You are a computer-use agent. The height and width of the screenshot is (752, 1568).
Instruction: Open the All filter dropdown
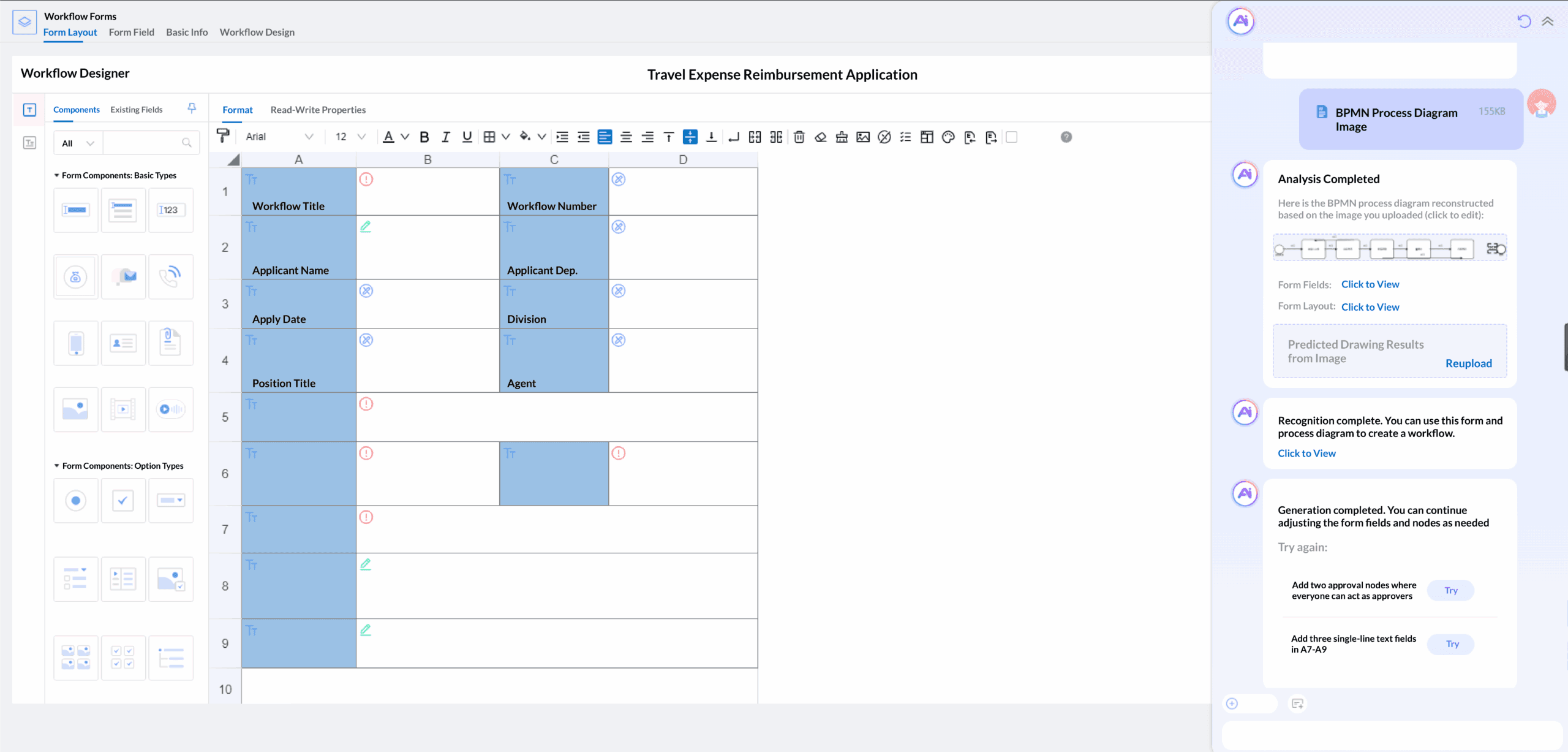(x=78, y=143)
